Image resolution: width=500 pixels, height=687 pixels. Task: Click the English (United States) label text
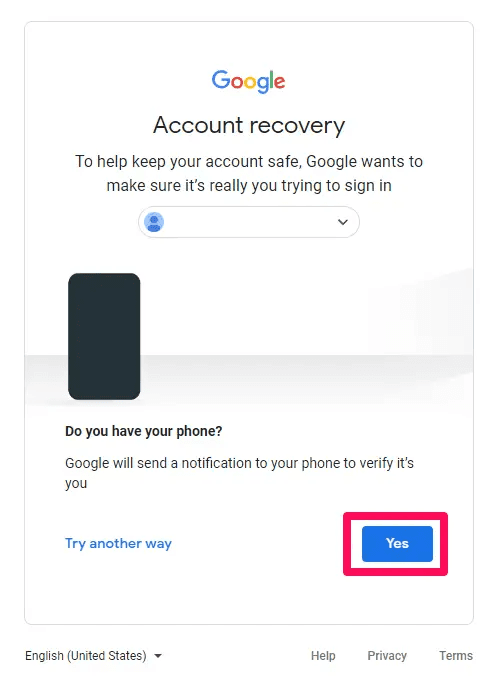coord(85,655)
